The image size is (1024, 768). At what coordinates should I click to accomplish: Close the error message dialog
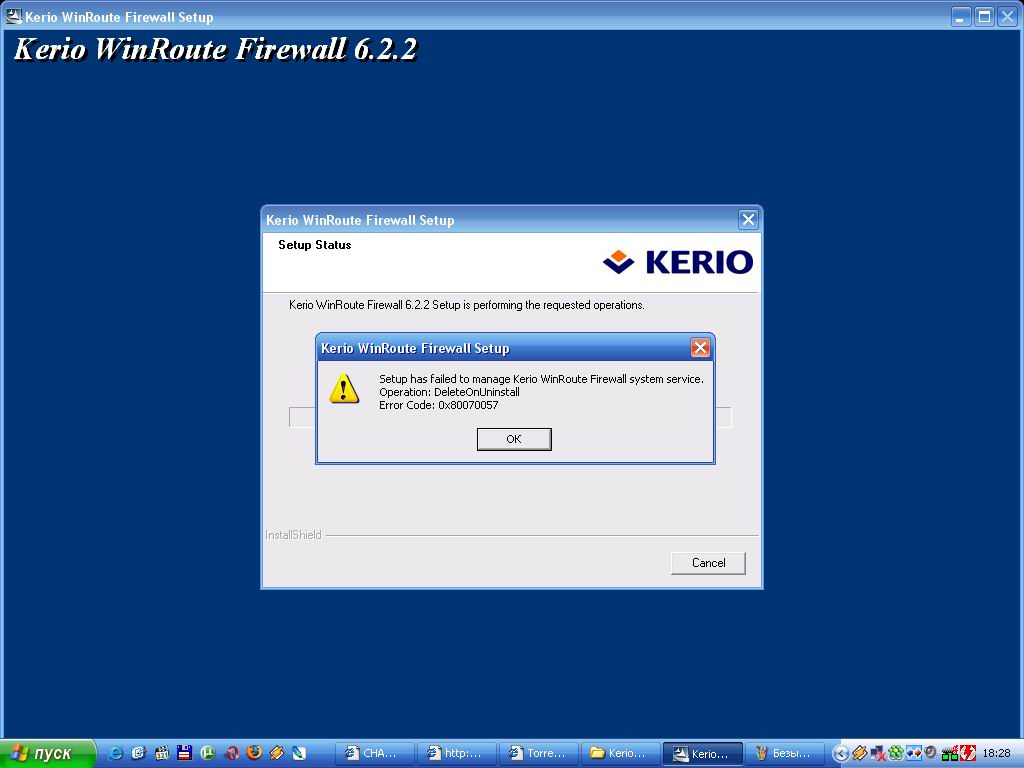[x=700, y=347]
